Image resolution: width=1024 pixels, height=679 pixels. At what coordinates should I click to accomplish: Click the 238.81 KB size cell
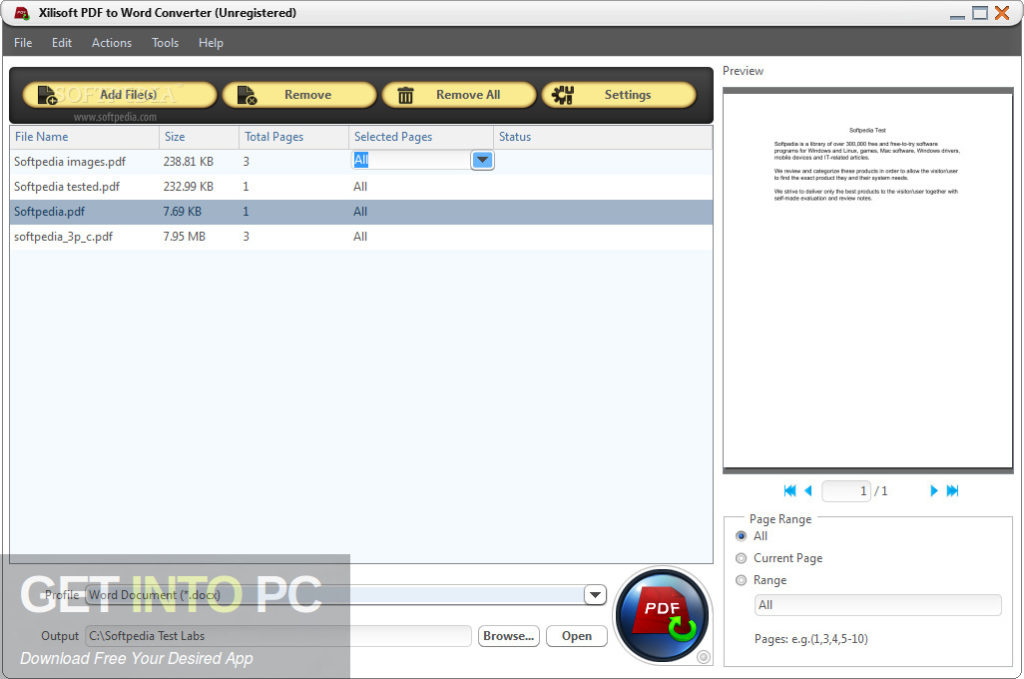188,161
